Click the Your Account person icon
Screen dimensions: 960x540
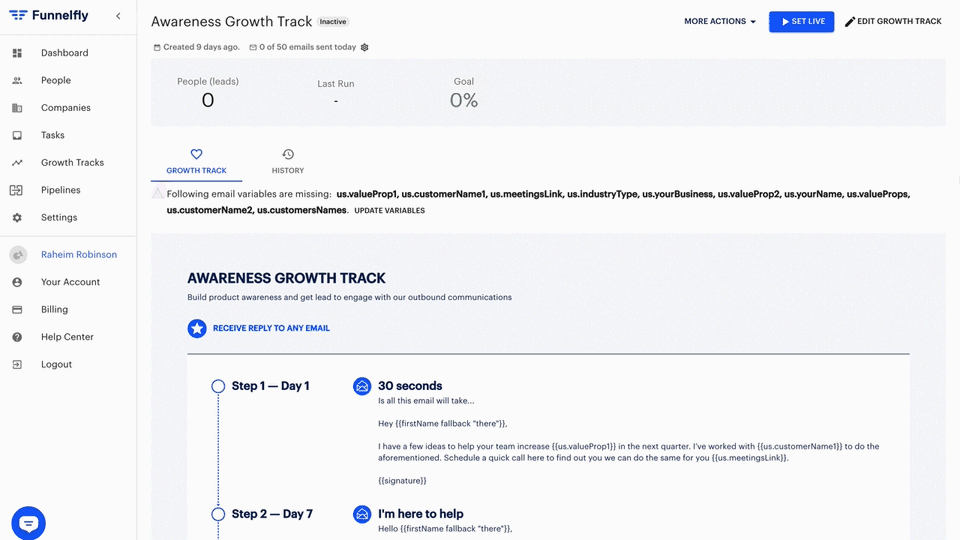coord(17,282)
